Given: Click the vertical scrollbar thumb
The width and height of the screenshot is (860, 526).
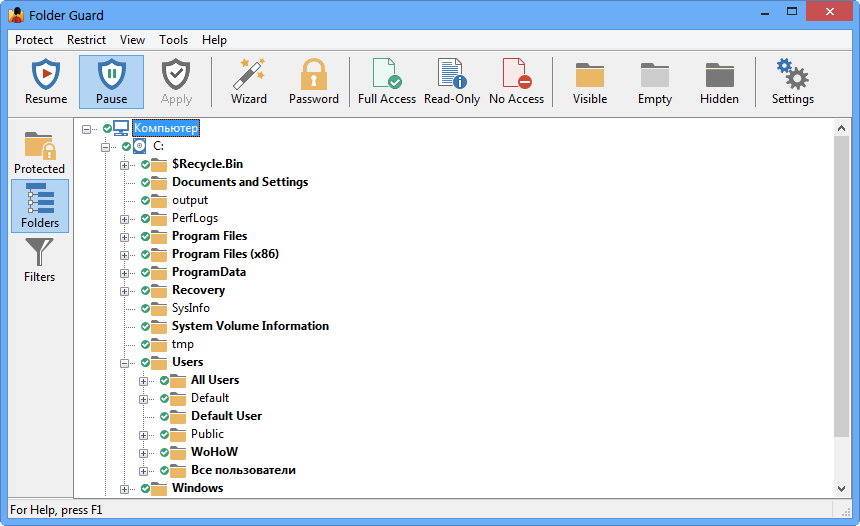Looking at the screenshot, I should coord(841,286).
